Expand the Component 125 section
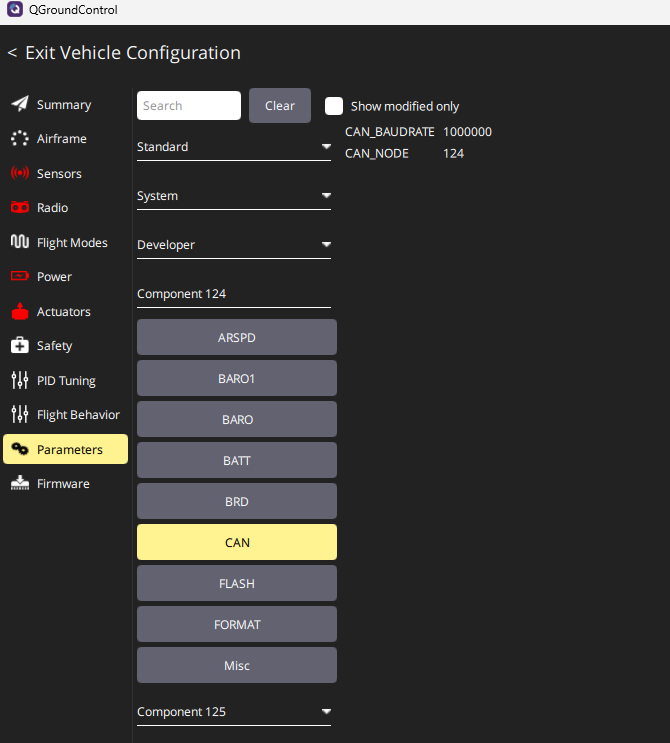 pyautogui.click(x=233, y=712)
